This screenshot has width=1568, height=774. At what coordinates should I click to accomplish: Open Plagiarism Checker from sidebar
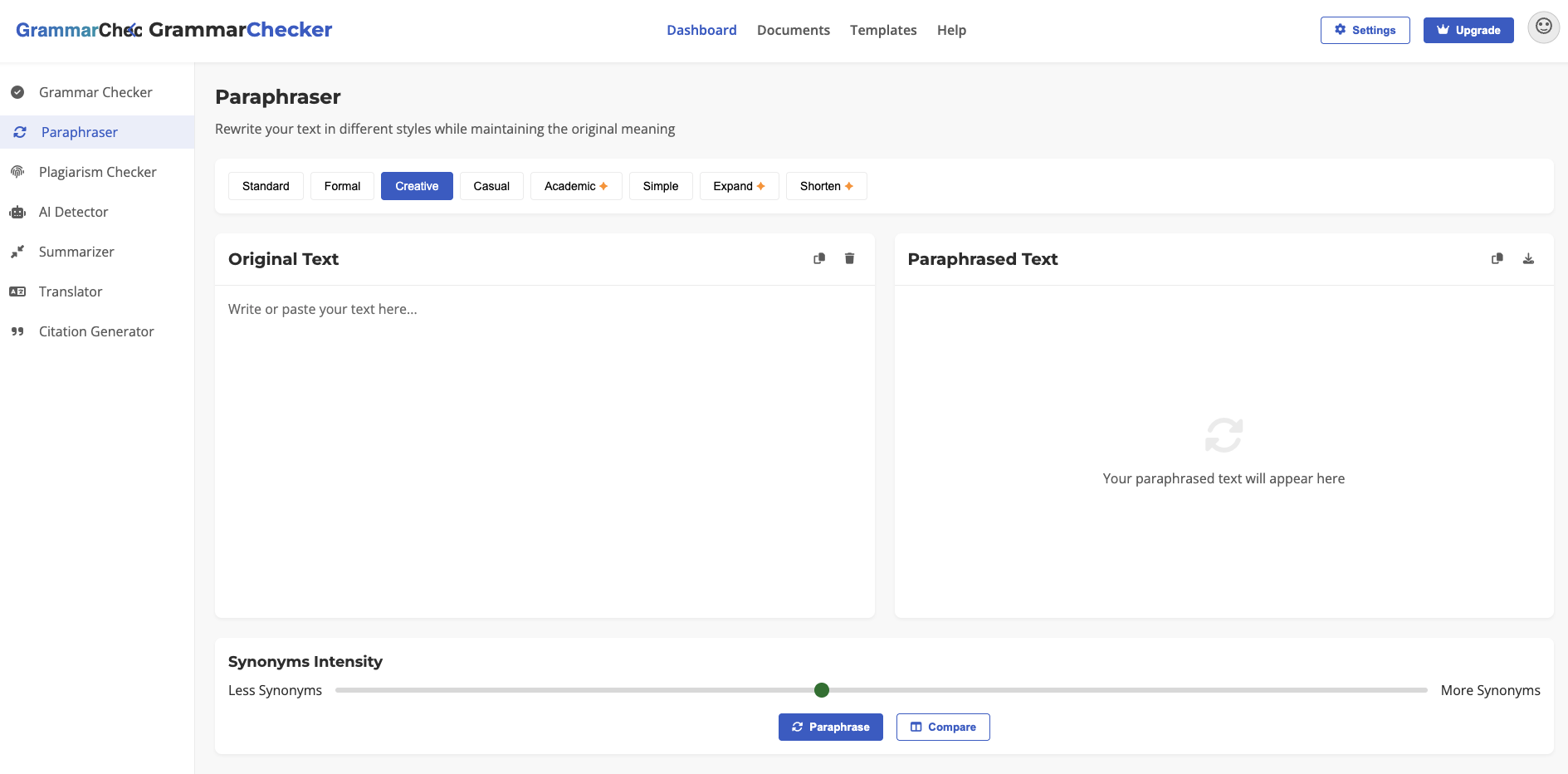[97, 172]
